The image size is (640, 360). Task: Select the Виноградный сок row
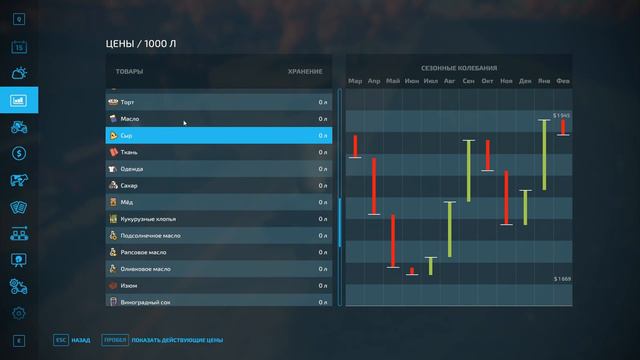(219, 300)
